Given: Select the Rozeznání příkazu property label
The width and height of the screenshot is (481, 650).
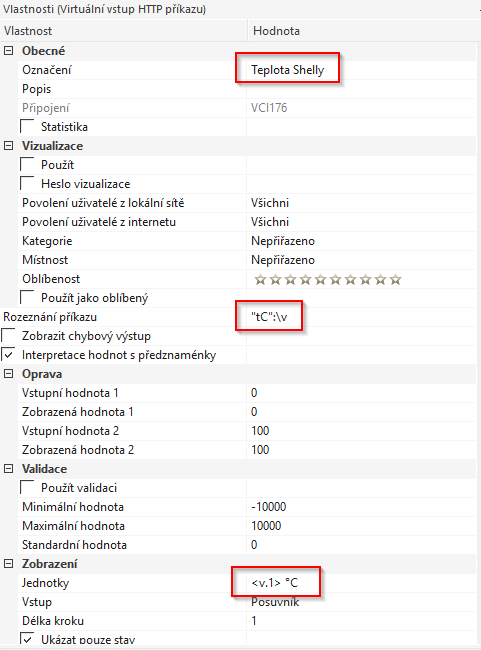Looking at the screenshot, I should pyautogui.click(x=50, y=317).
